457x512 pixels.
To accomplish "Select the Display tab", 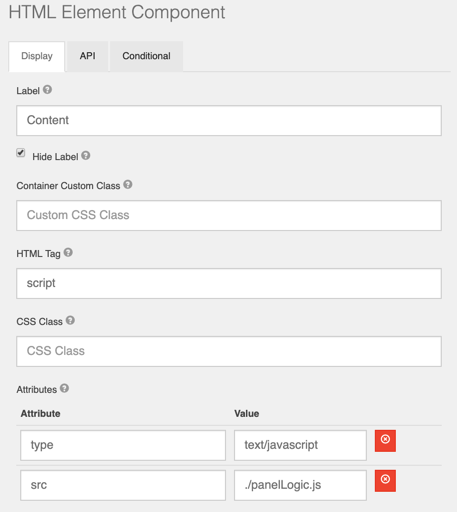I will click(37, 56).
